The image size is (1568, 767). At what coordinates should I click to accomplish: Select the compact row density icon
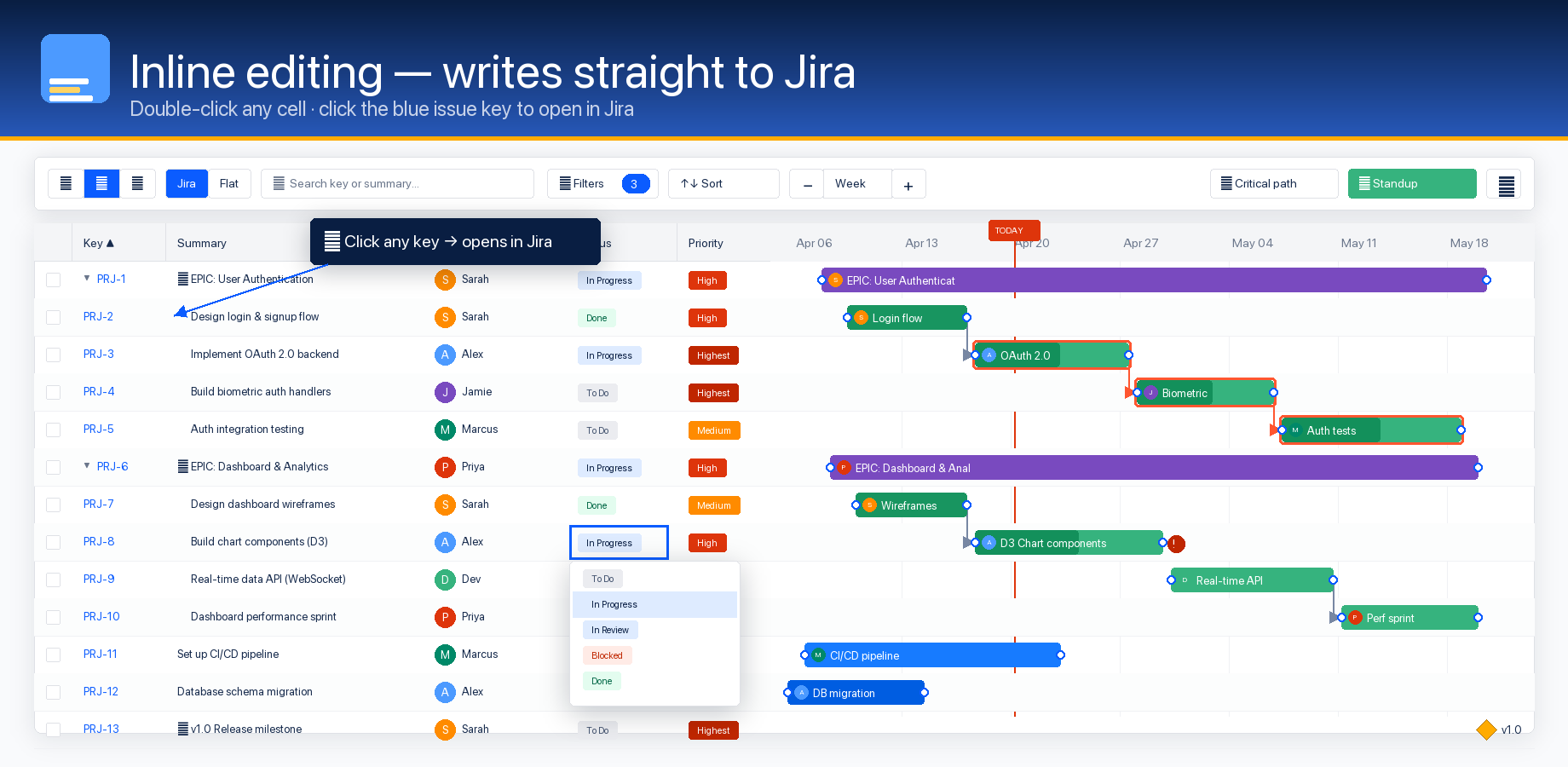click(x=66, y=183)
